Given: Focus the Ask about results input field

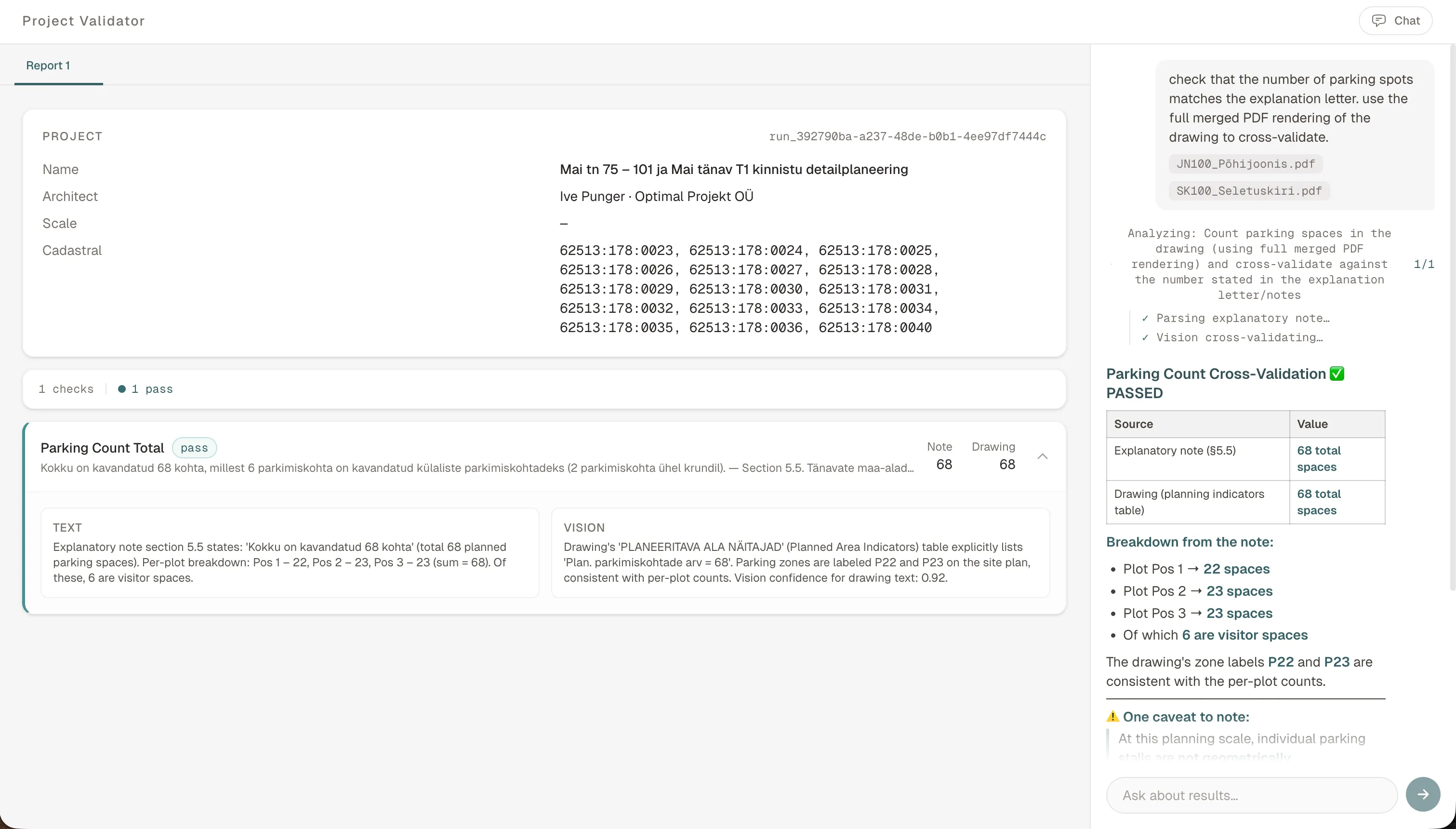Looking at the screenshot, I should tap(1252, 795).
